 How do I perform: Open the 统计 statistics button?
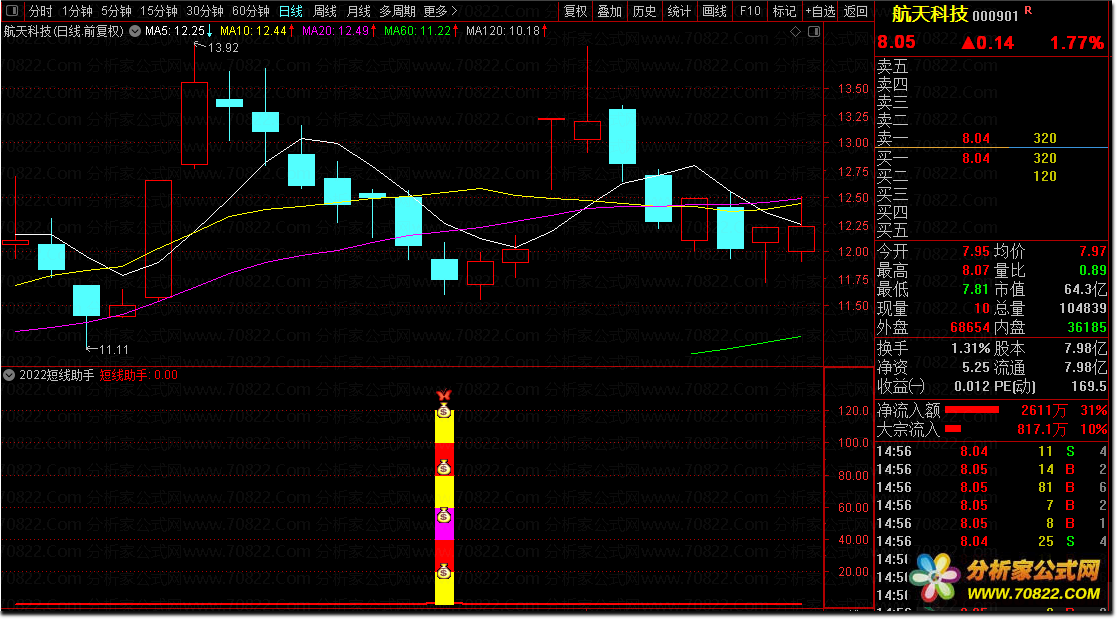(x=679, y=11)
